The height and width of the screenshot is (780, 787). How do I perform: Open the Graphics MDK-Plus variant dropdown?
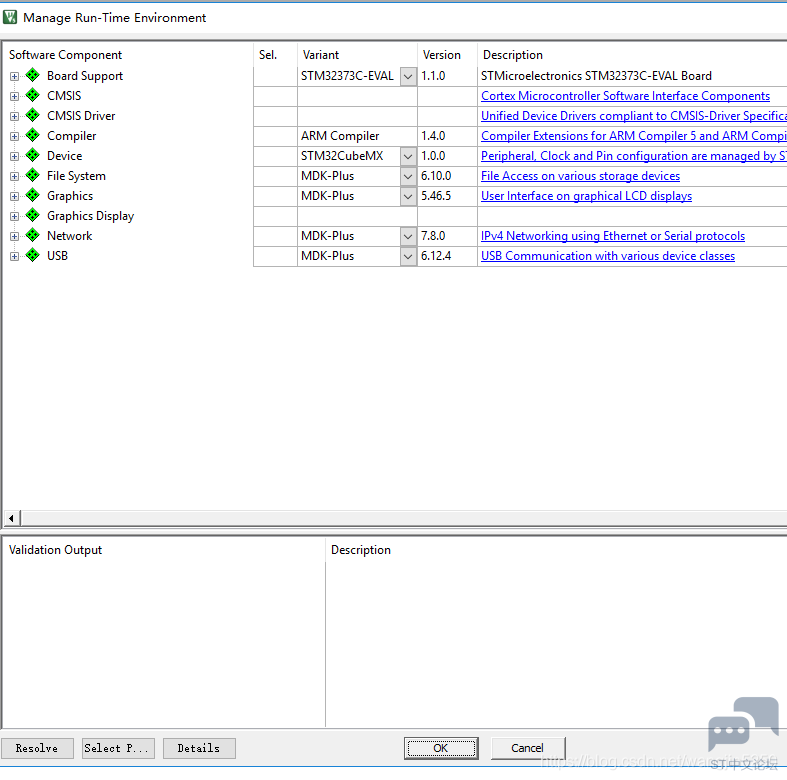(x=408, y=196)
